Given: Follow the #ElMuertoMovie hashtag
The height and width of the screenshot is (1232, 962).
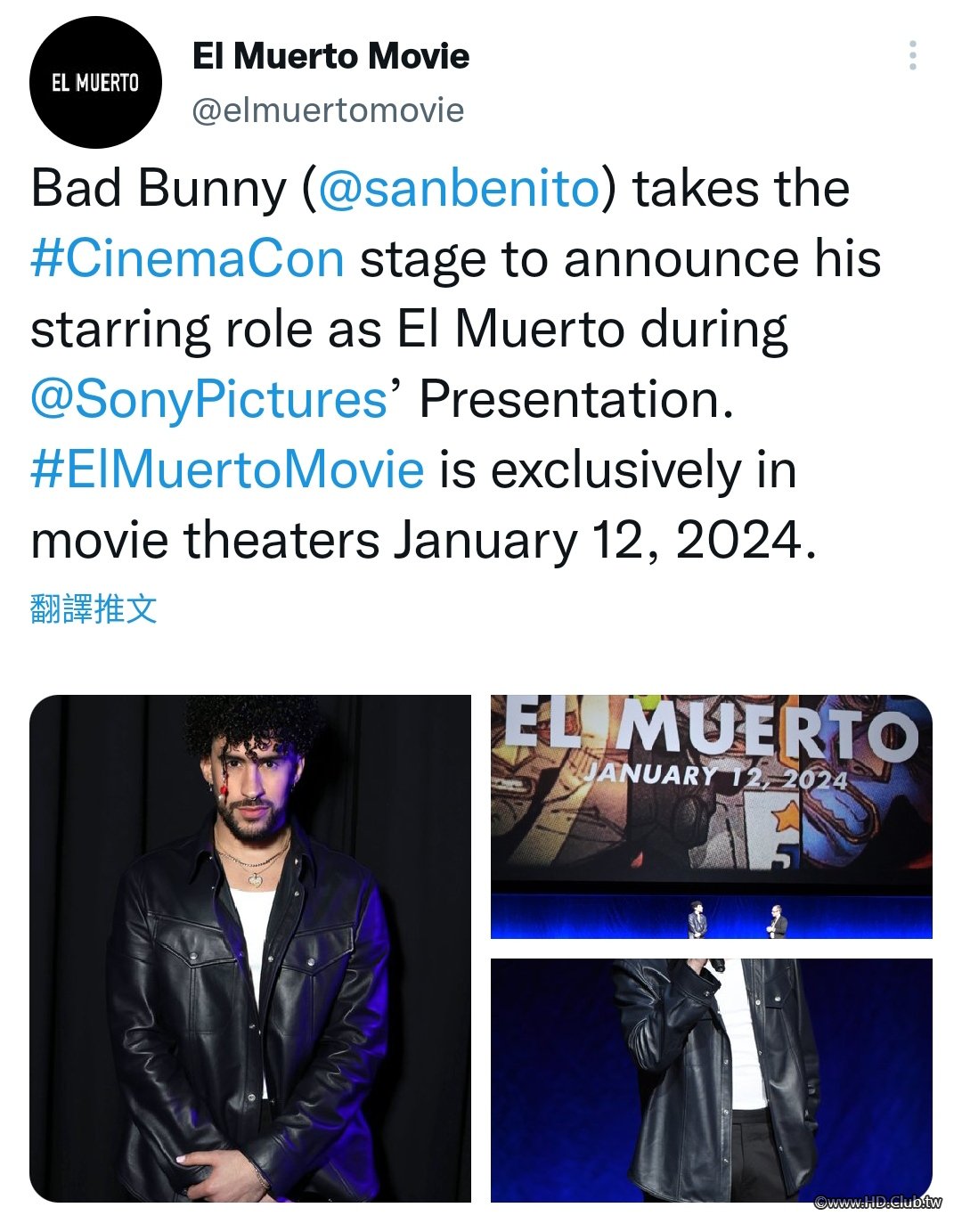Looking at the screenshot, I should [x=227, y=469].
